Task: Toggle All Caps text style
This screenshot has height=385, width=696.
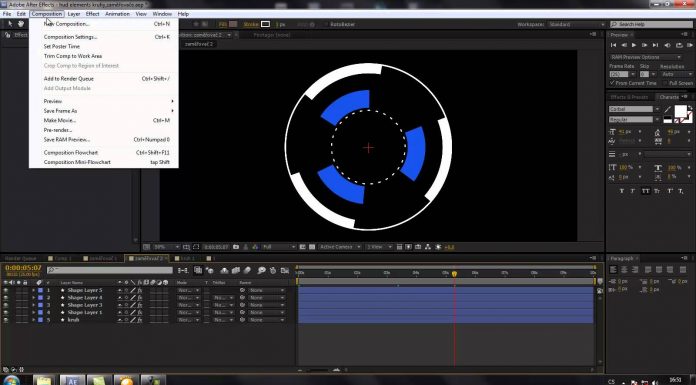Action: tap(645, 191)
